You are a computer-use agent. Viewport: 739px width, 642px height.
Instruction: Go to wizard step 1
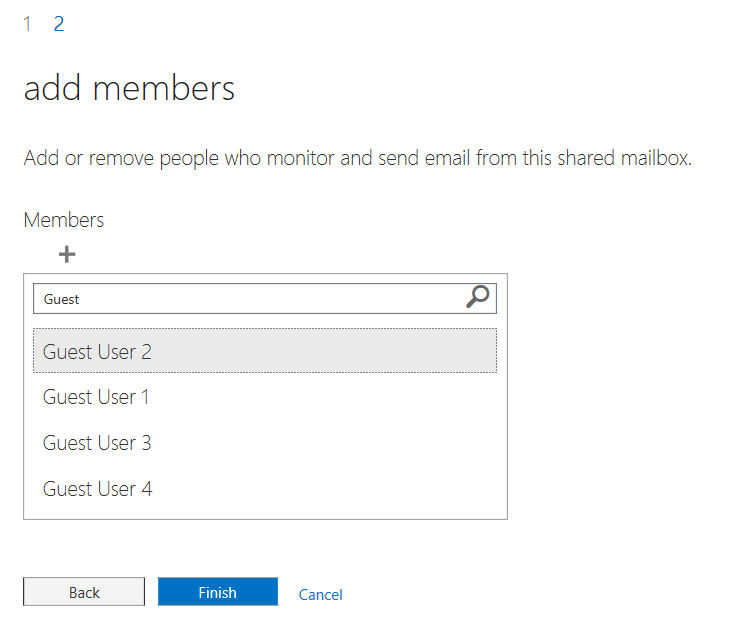[27, 24]
